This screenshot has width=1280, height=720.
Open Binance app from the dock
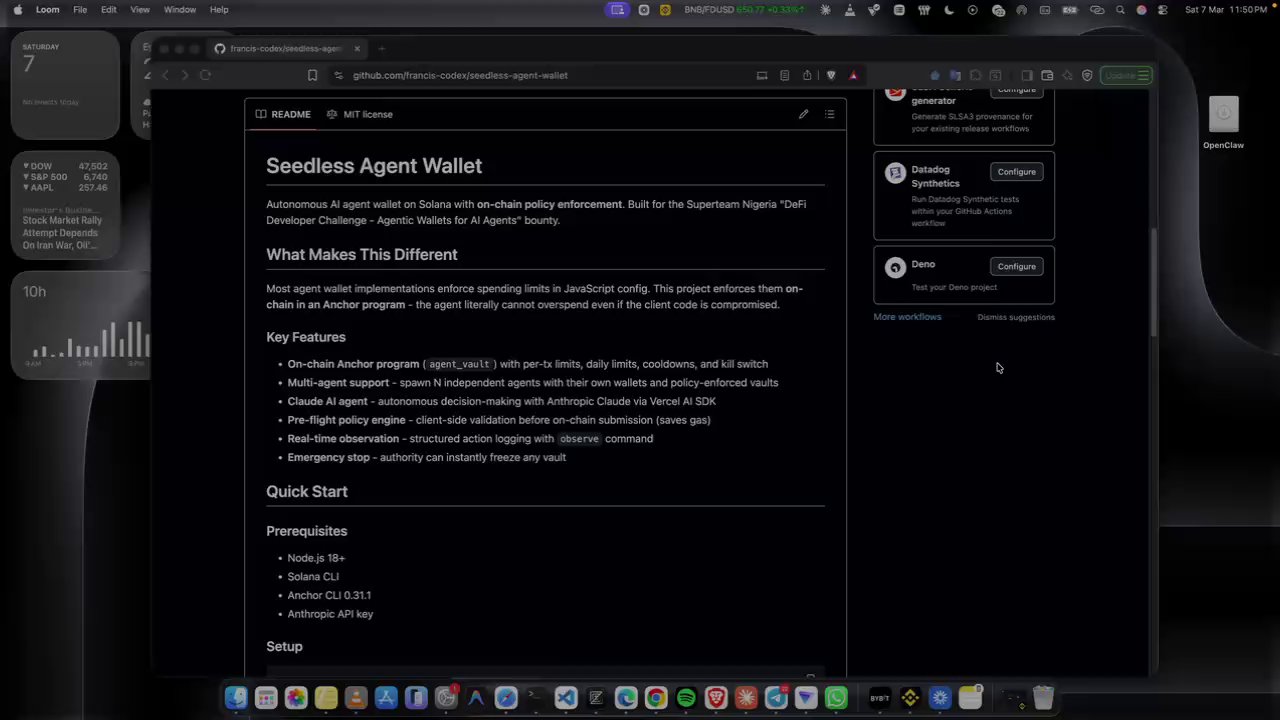(x=910, y=698)
